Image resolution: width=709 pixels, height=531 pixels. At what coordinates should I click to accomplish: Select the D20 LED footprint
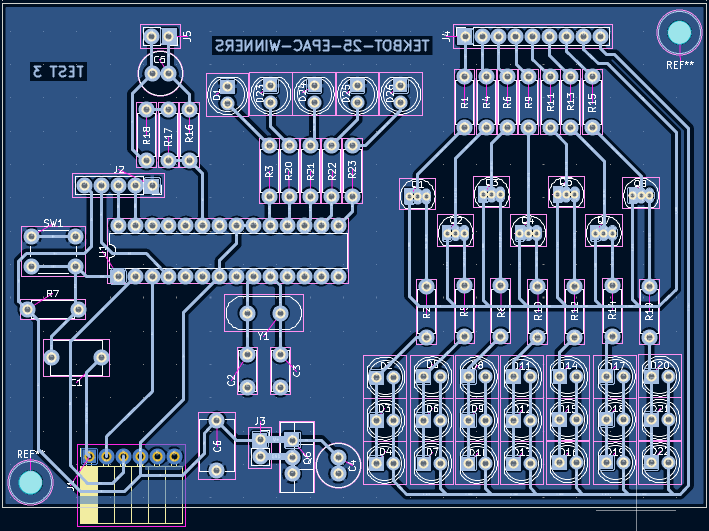point(658,377)
